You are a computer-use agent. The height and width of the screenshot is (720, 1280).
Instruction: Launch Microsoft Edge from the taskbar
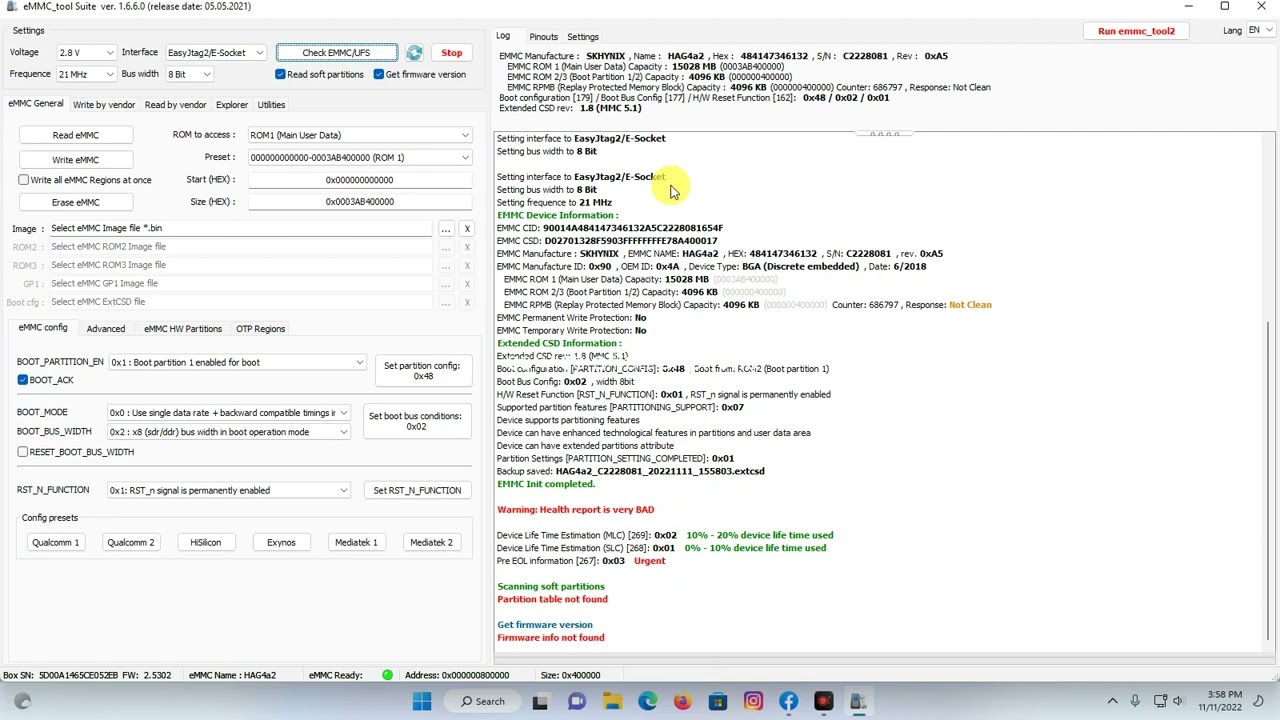[648, 701]
